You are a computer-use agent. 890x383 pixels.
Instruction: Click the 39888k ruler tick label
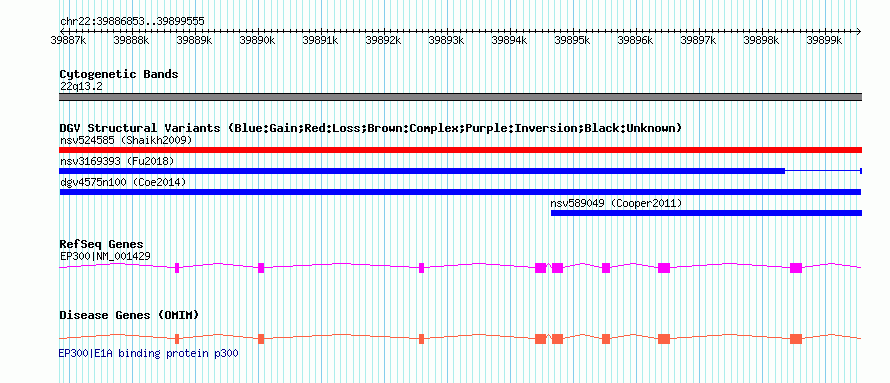click(131, 40)
